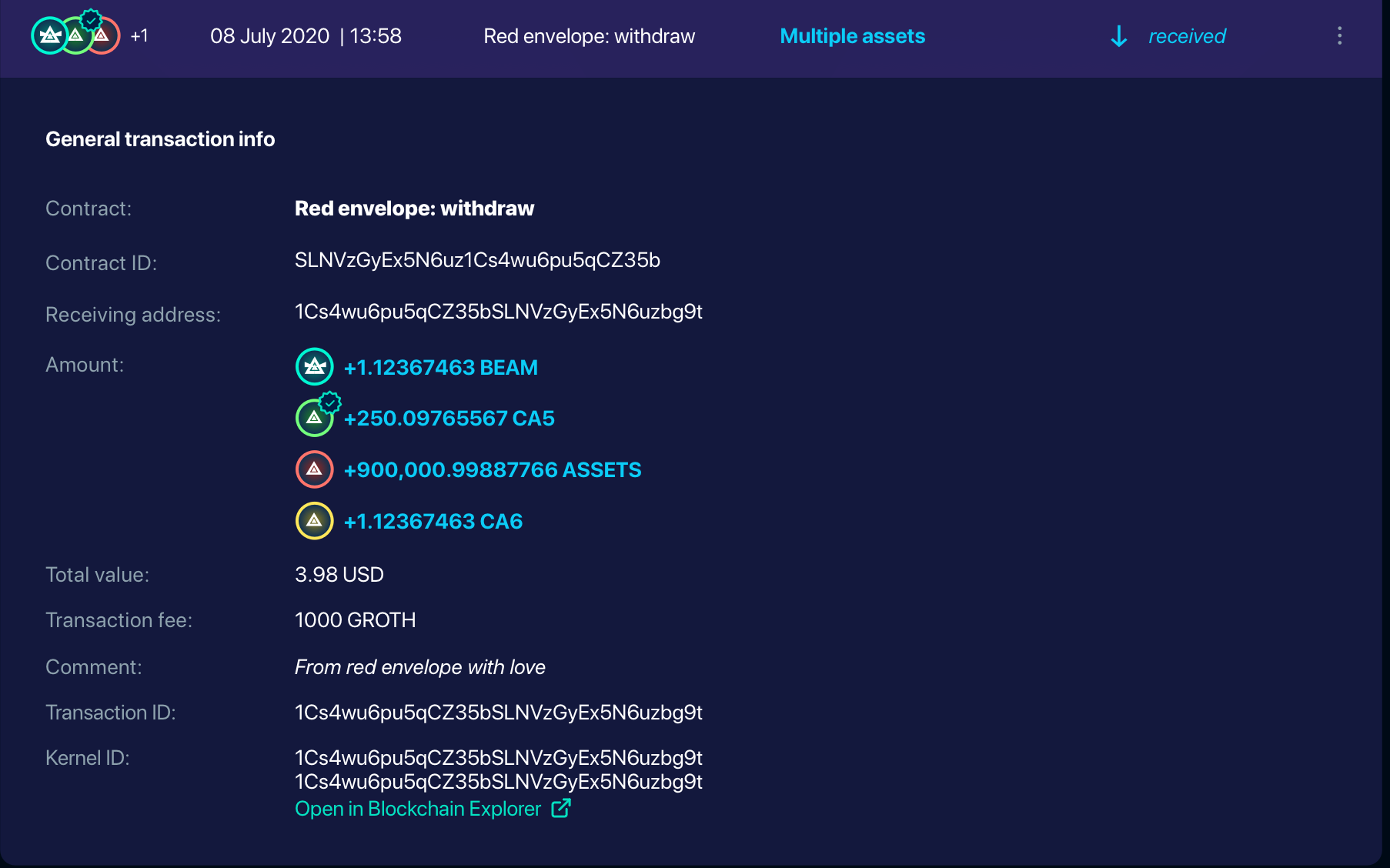
Task: Click the red ASSETS token icon
Action: coord(314,469)
